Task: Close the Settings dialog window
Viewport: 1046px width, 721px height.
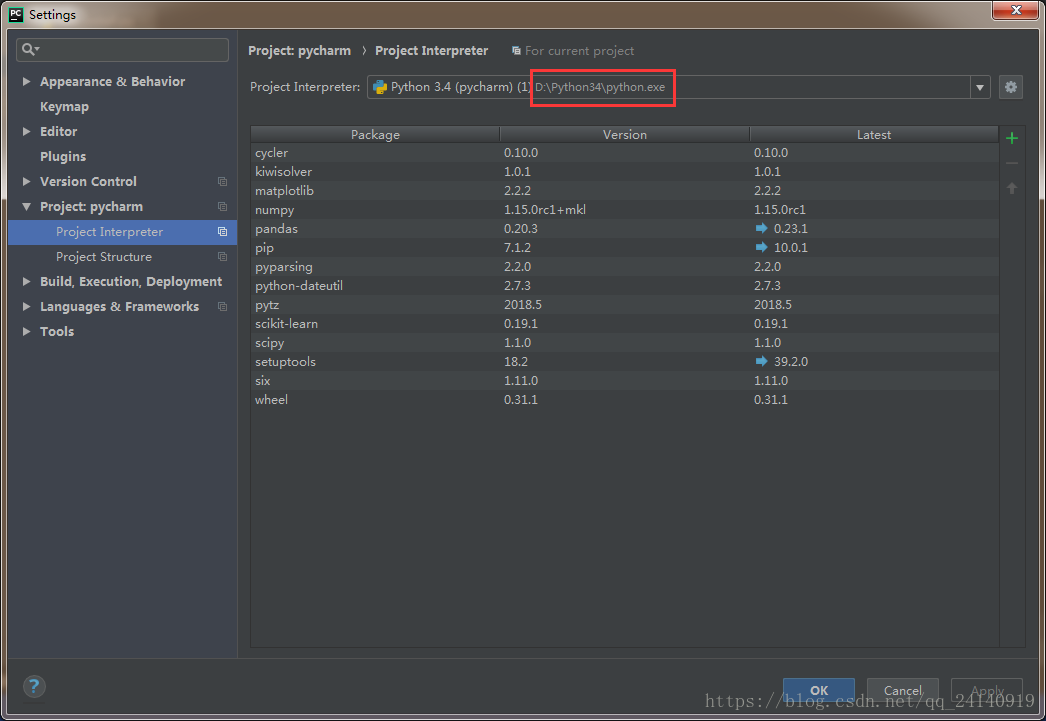Action: [x=1015, y=10]
